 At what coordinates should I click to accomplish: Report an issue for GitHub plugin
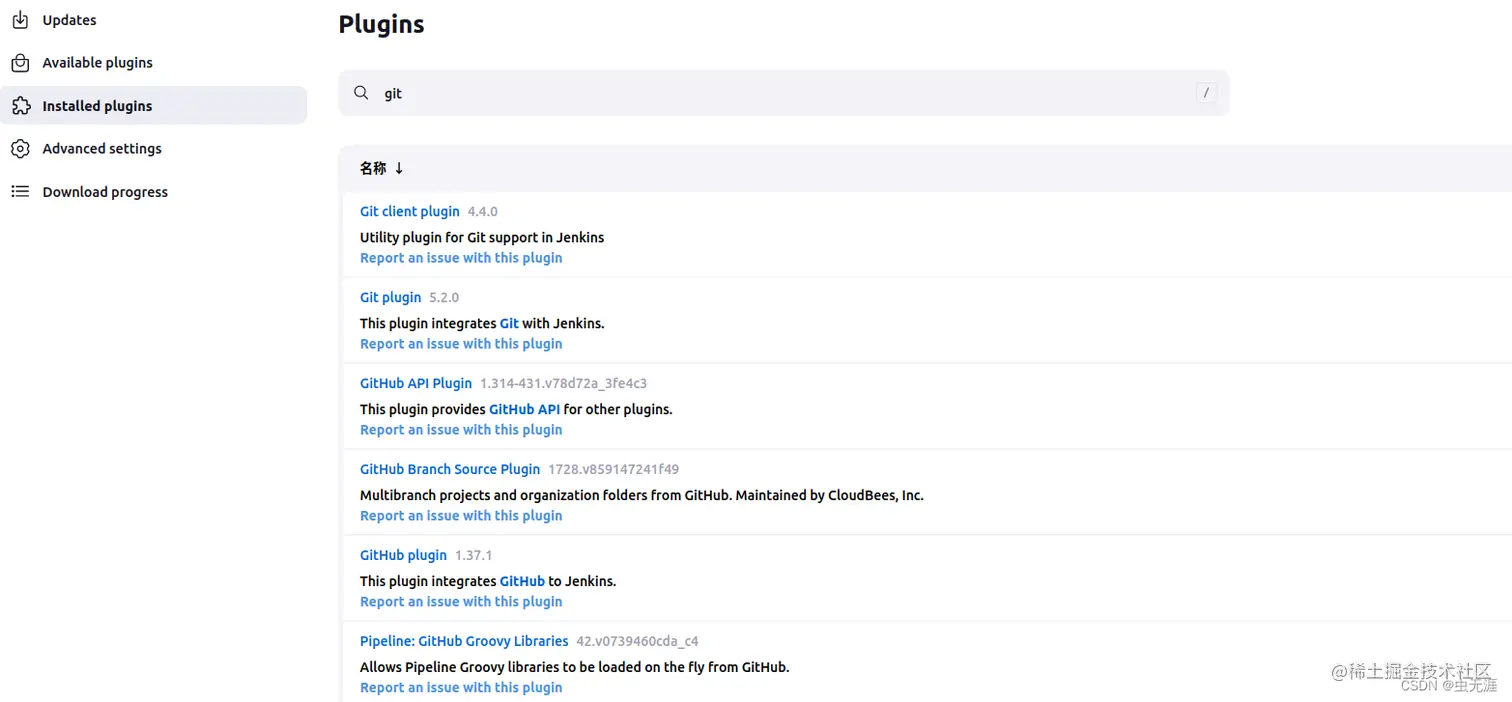point(461,602)
